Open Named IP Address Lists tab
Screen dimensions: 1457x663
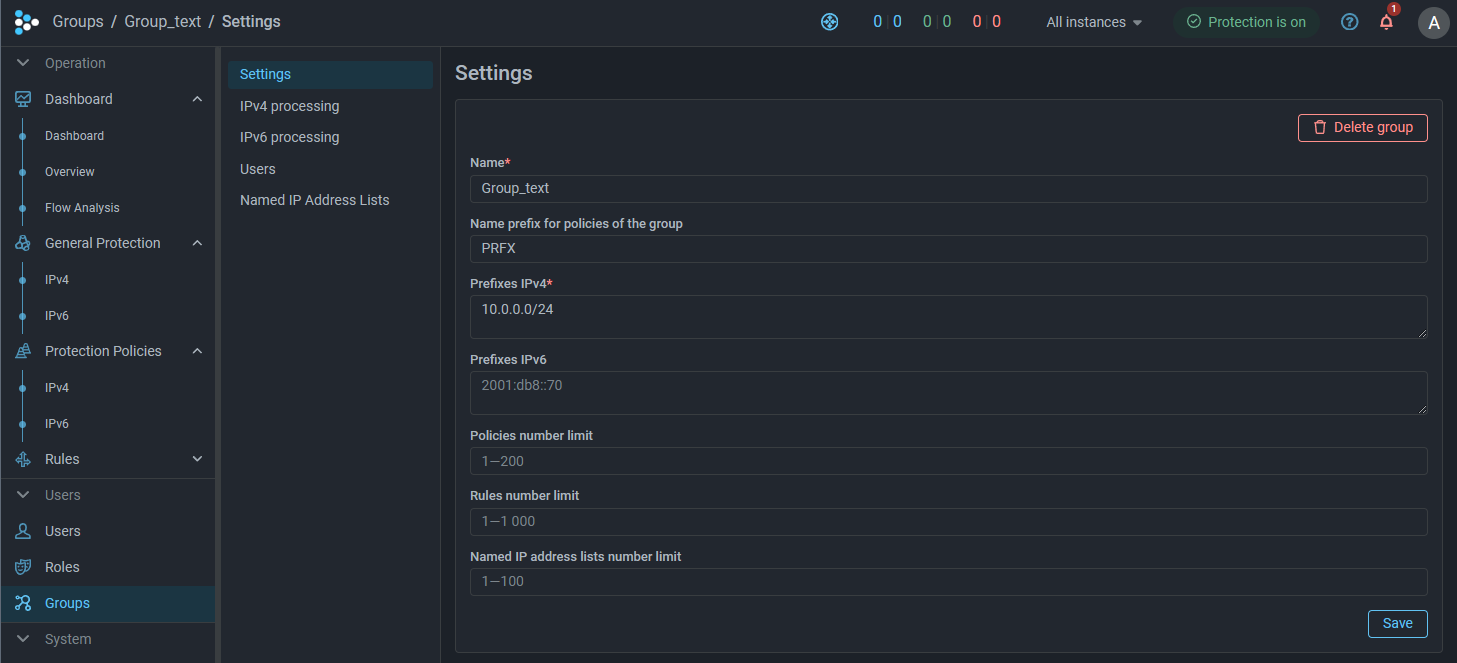tap(314, 200)
